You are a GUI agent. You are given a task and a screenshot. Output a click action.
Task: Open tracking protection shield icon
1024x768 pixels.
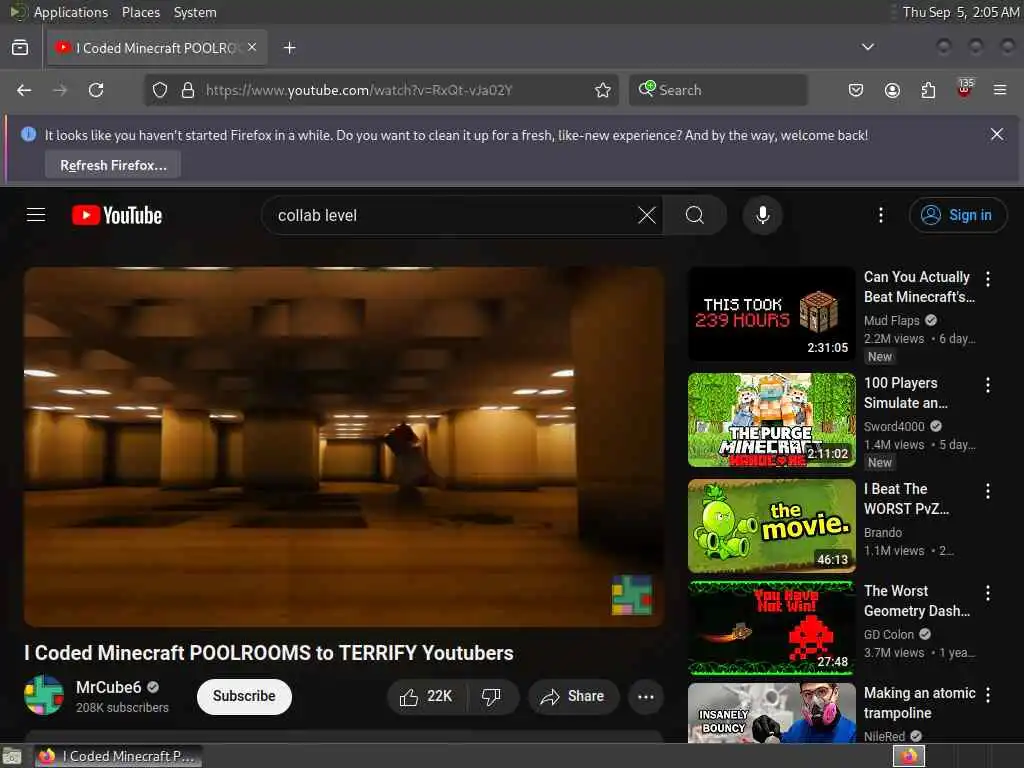click(160, 89)
